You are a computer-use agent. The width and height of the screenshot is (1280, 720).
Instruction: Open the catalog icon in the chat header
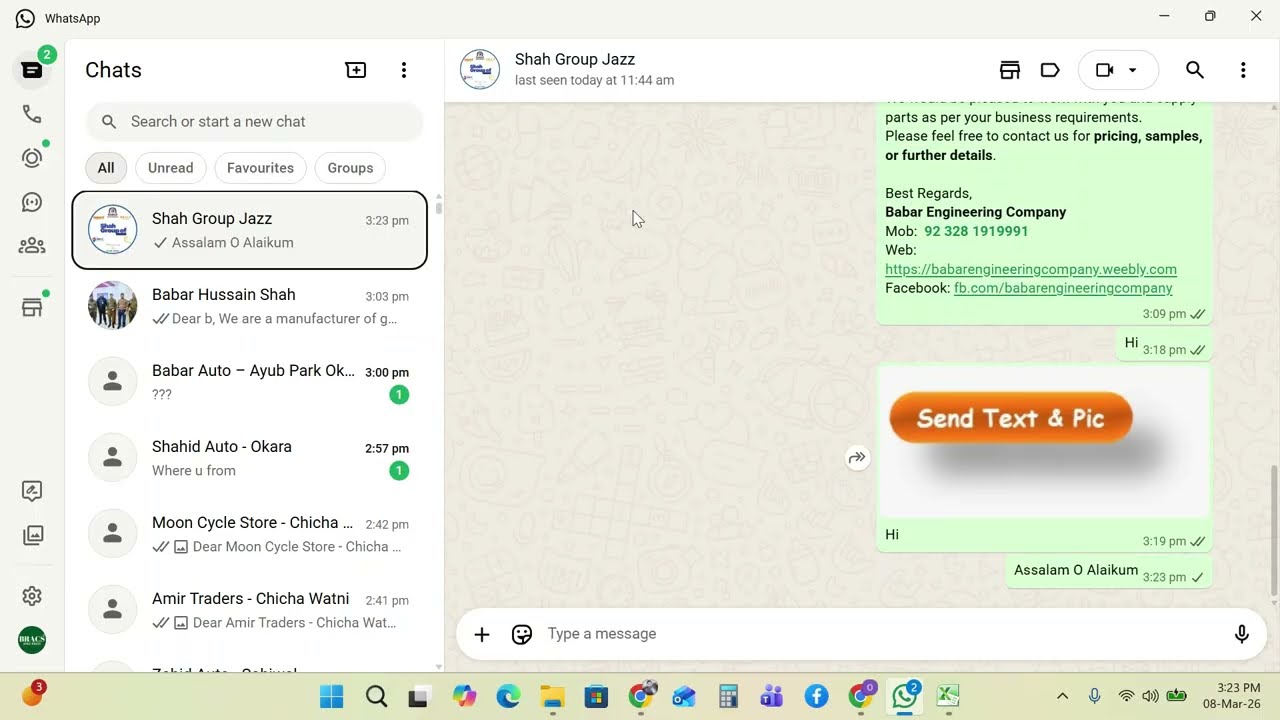(1010, 70)
